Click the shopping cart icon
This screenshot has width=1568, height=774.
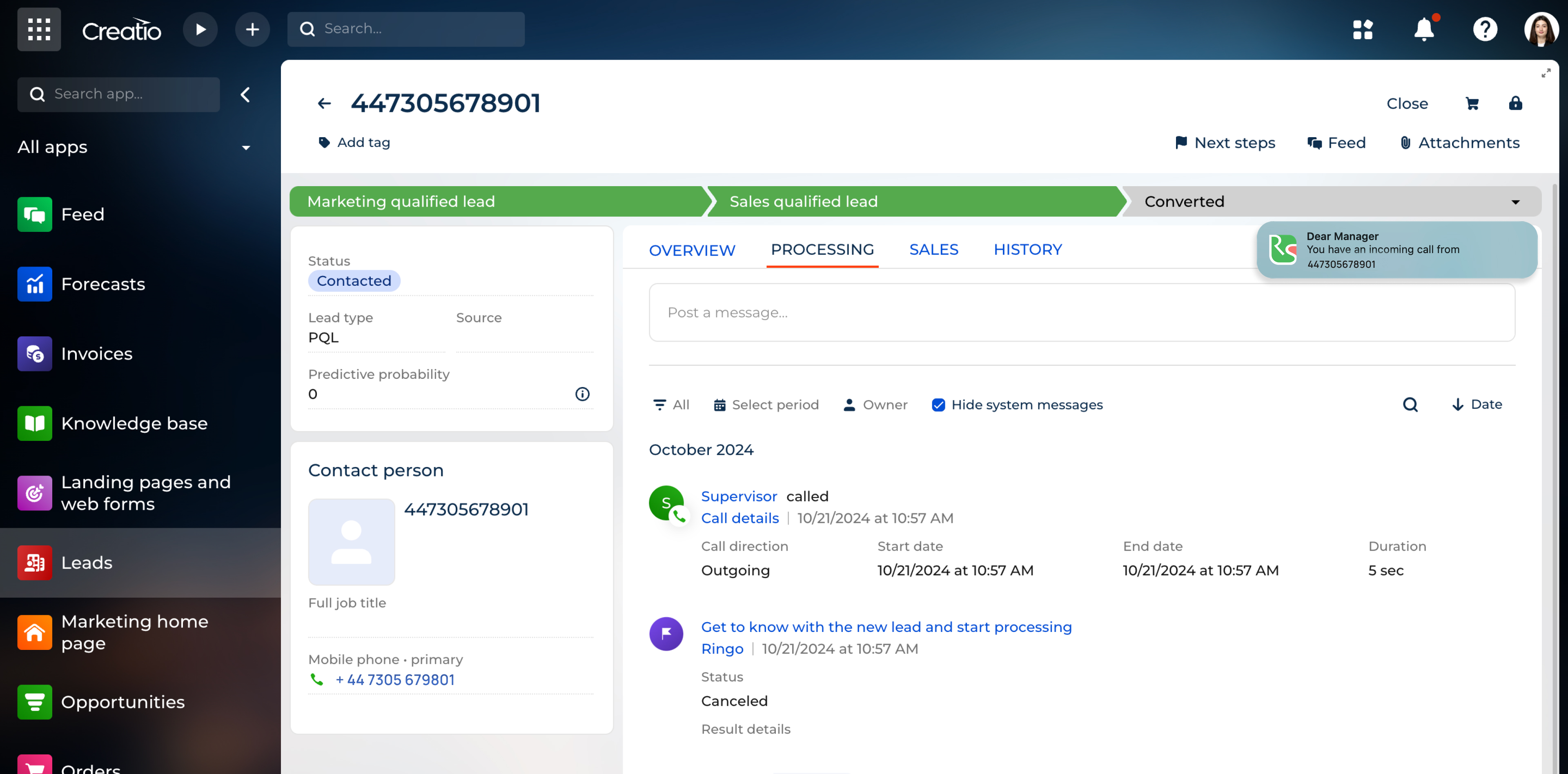(1472, 103)
